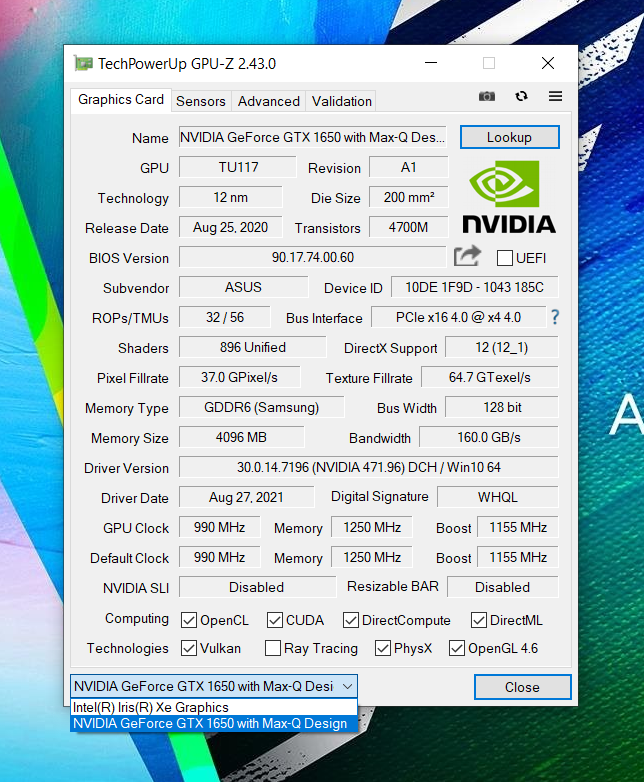Open the Advanced tab
The width and height of the screenshot is (644, 782).
point(268,101)
